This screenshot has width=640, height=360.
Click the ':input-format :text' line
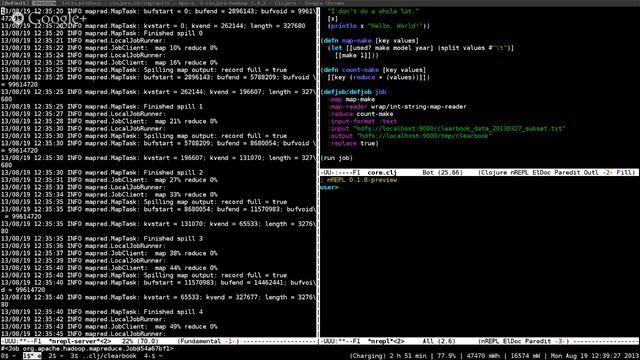[362, 121]
